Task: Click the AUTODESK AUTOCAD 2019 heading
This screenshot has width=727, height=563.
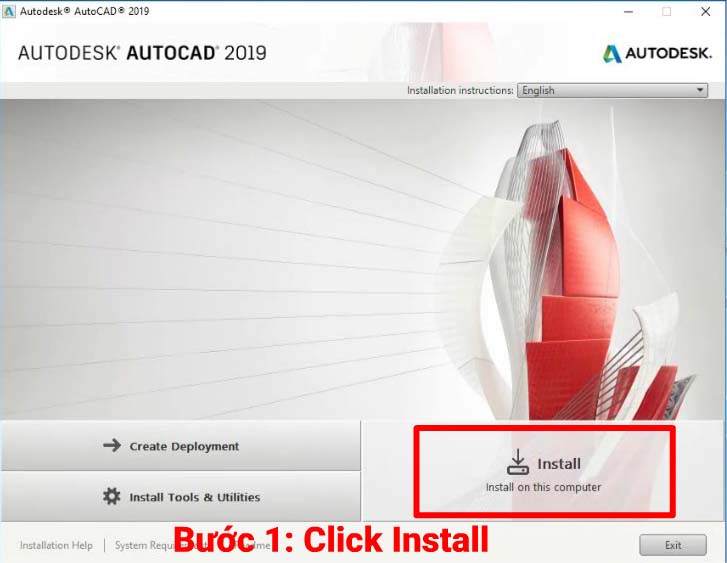Action: pyautogui.click(x=142, y=53)
